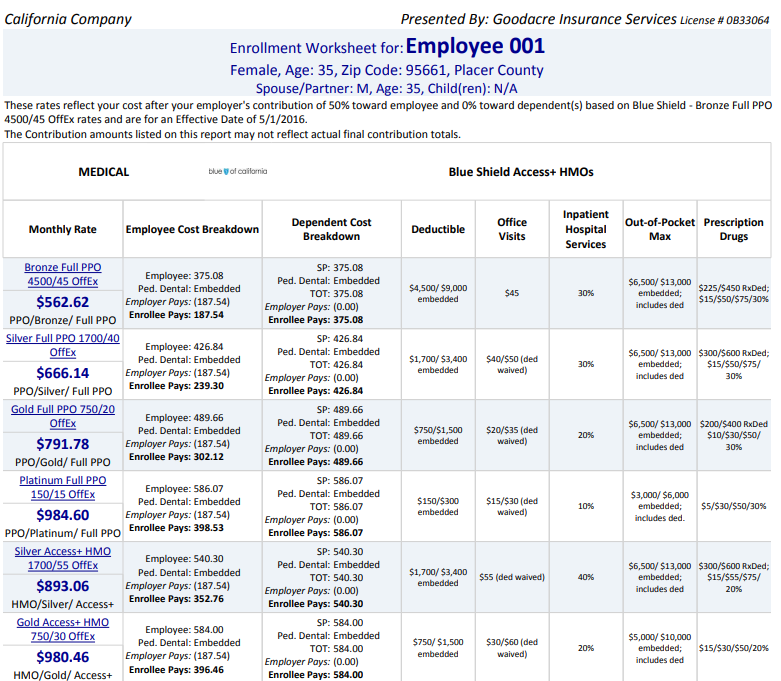The height and width of the screenshot is (681, 781).
Task: Click the Deductible column header
Action: [438, 229]
